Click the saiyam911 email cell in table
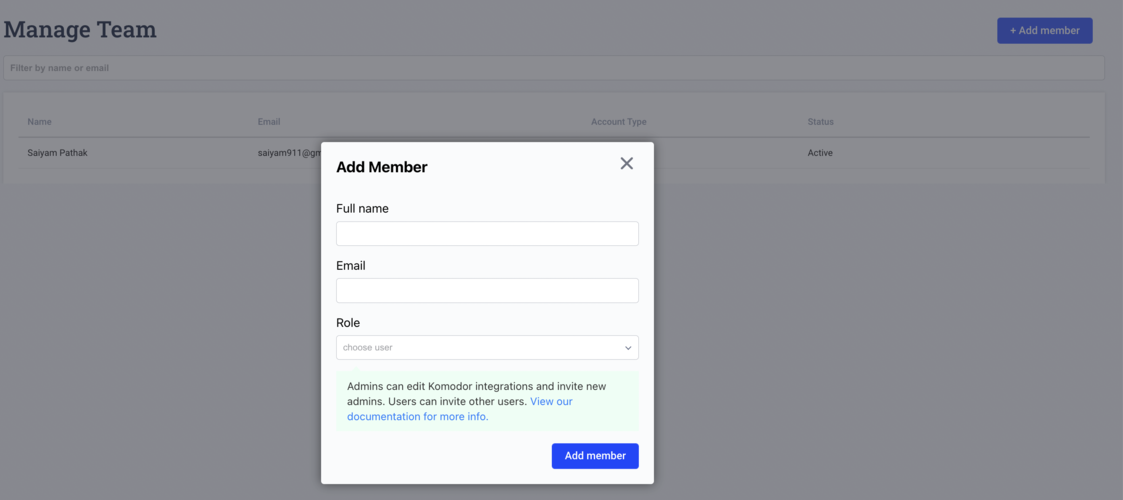 pyautogui.click(x=289, y=153)
